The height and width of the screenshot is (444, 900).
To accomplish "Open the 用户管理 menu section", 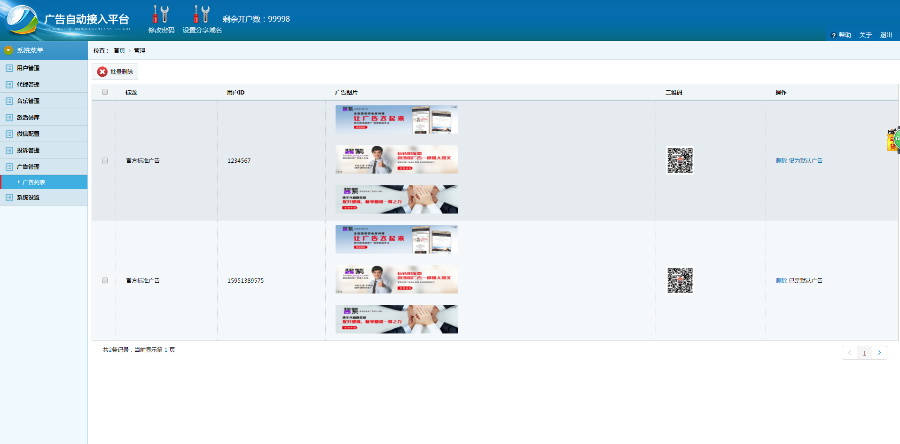I will pos(44,68).
